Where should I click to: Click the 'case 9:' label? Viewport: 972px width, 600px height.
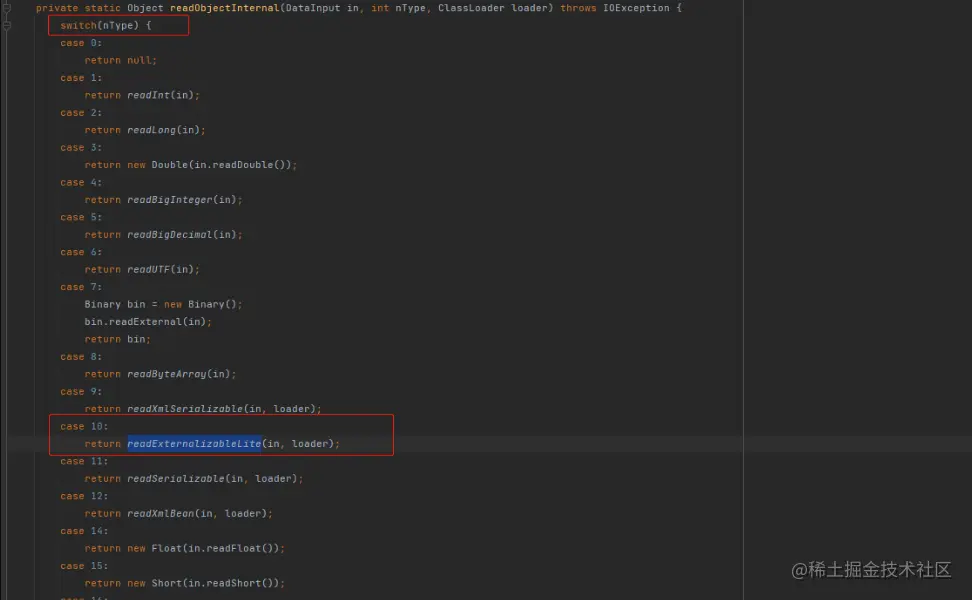[x=81, y=392]
